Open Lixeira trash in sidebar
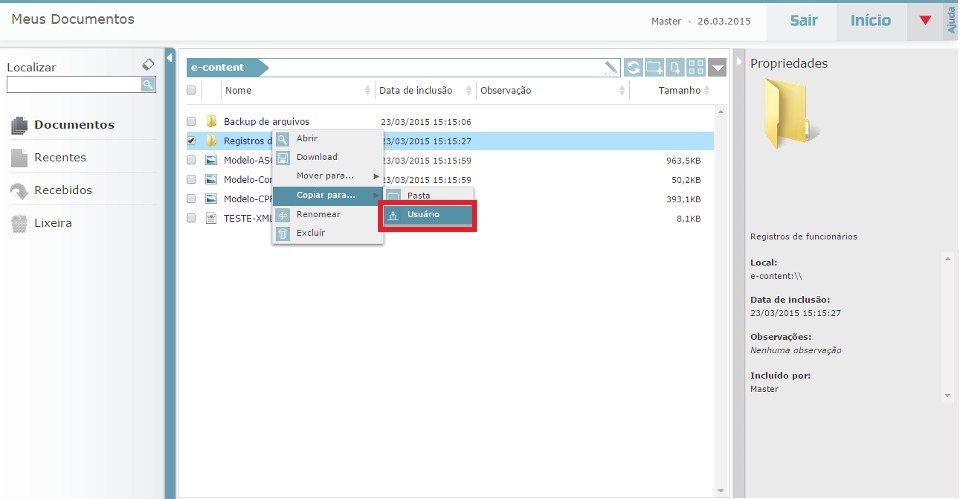The height and width of the screenshot is (499, 960). click(x=52, y=223)
